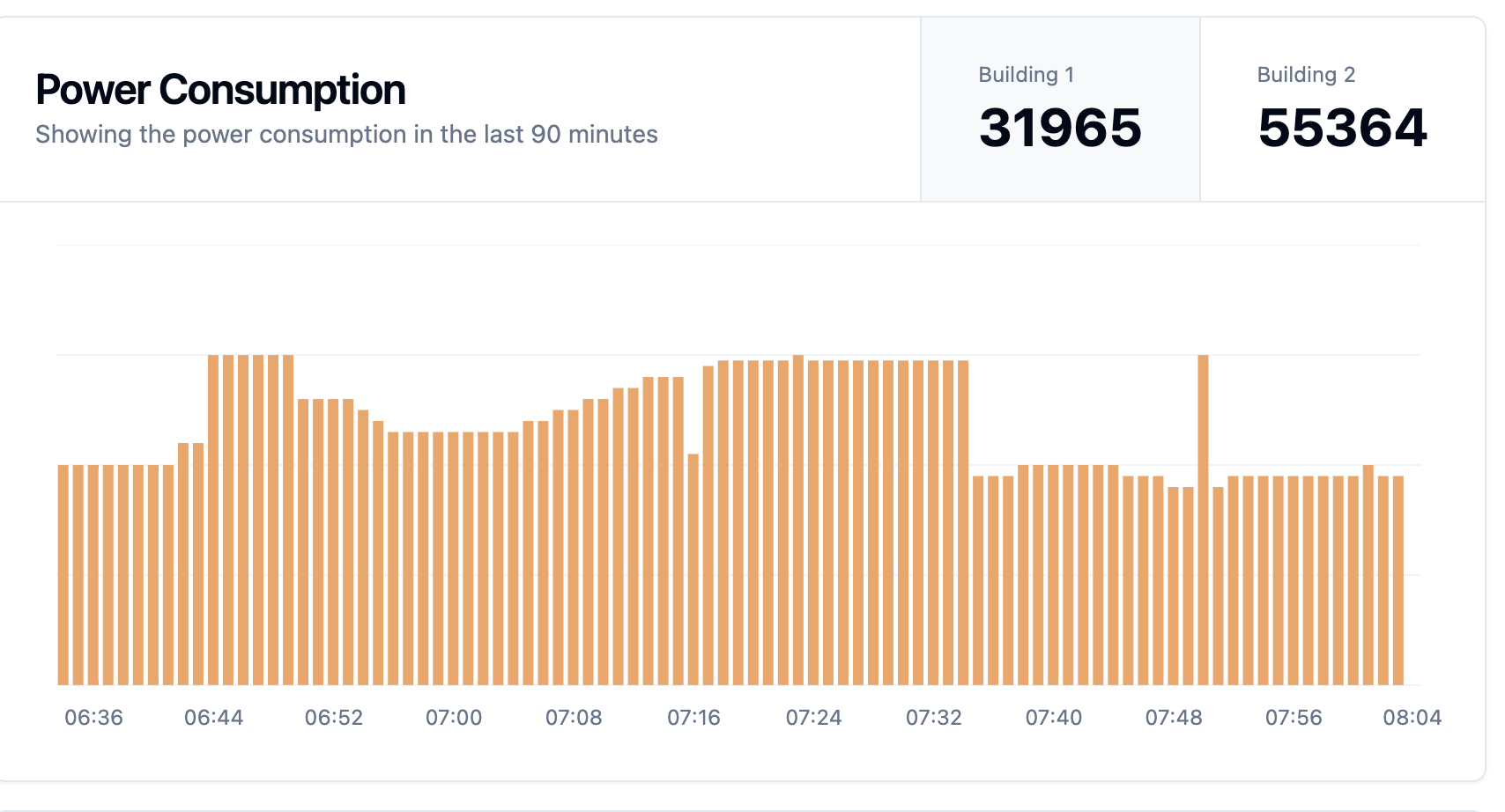Click the 07:40 axis label
The image size is (1505, 812).
click(x=1054, y=718)
